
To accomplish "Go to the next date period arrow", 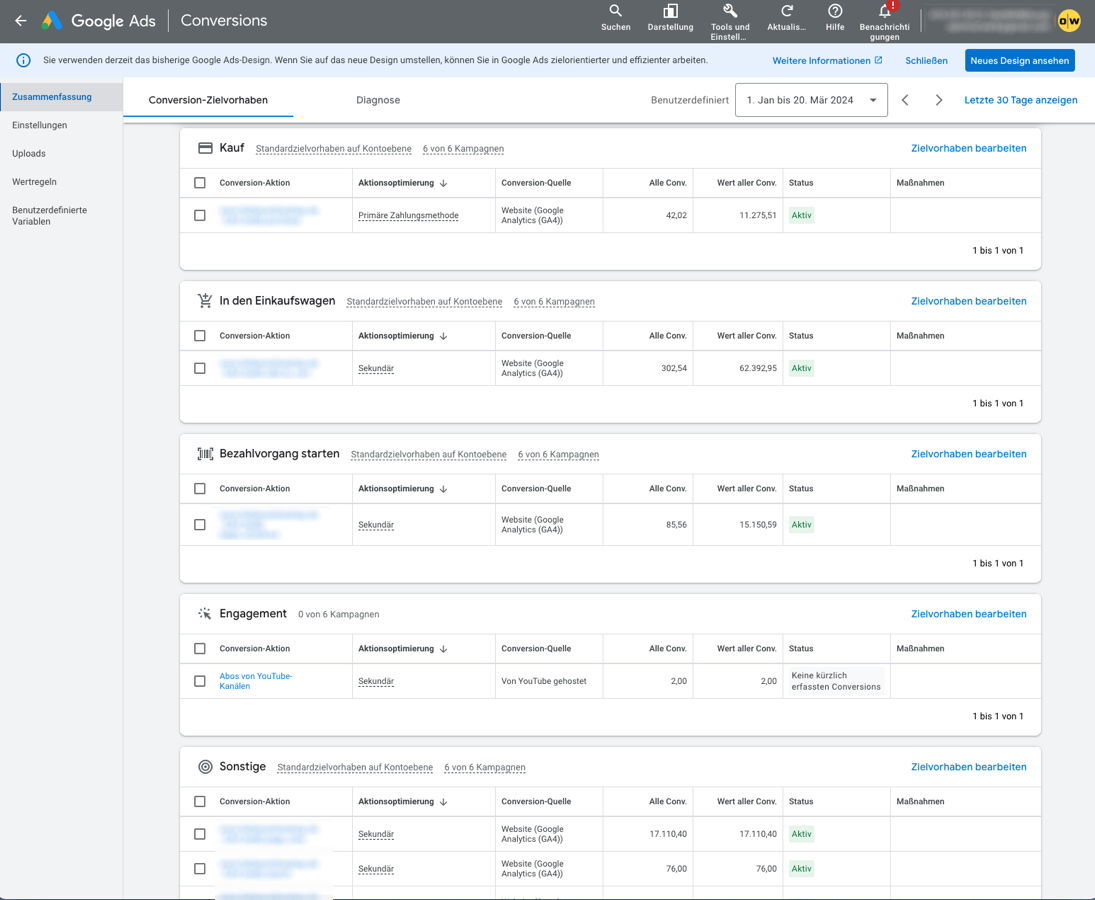I will 938,100.
